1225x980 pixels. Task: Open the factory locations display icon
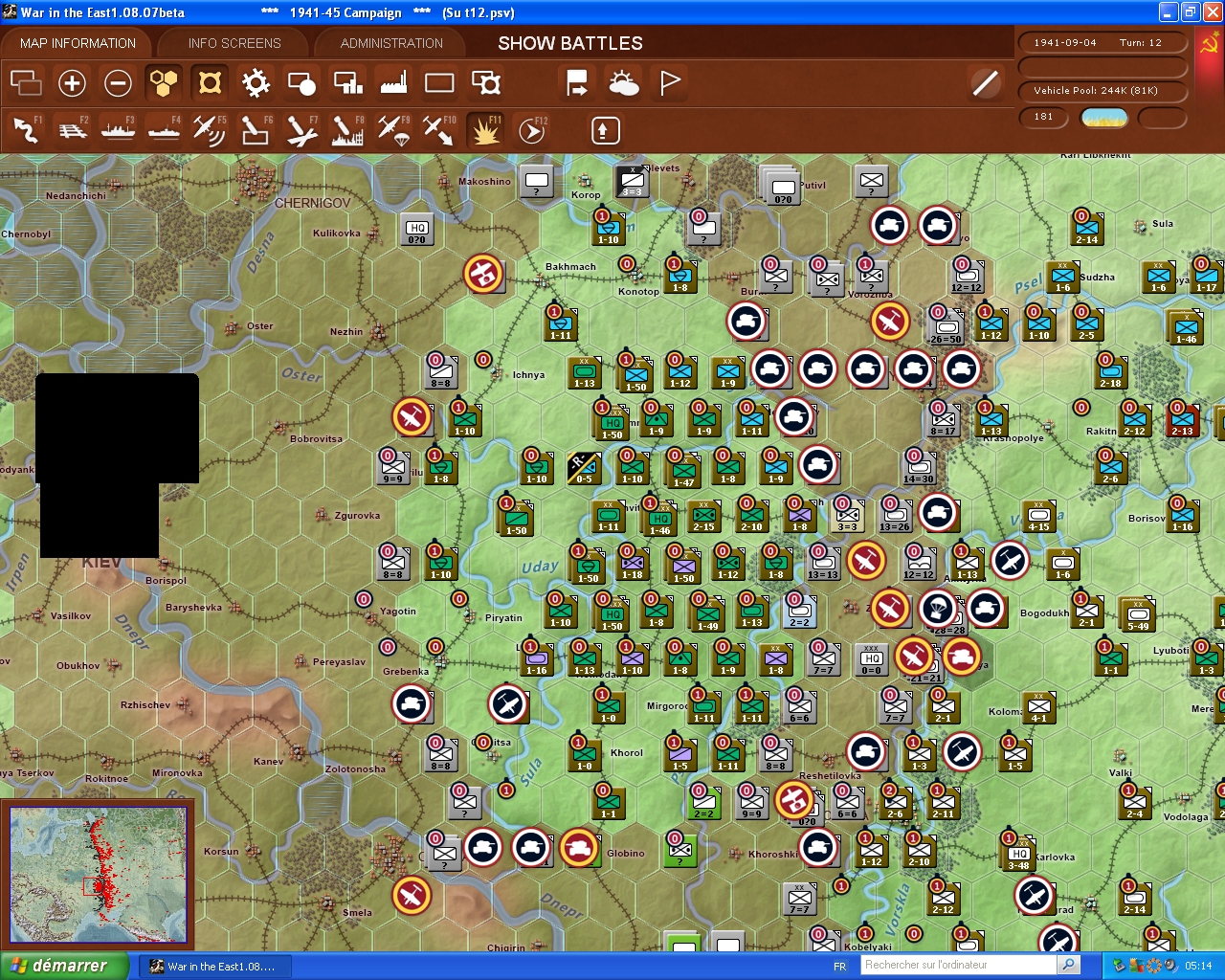393,84
